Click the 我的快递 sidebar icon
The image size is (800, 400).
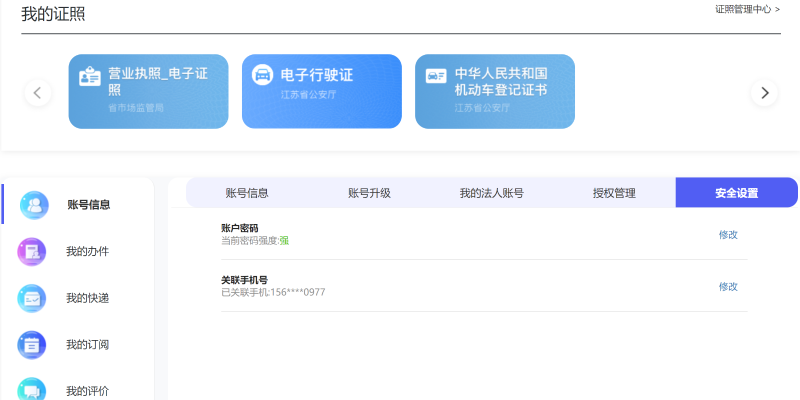32,298
